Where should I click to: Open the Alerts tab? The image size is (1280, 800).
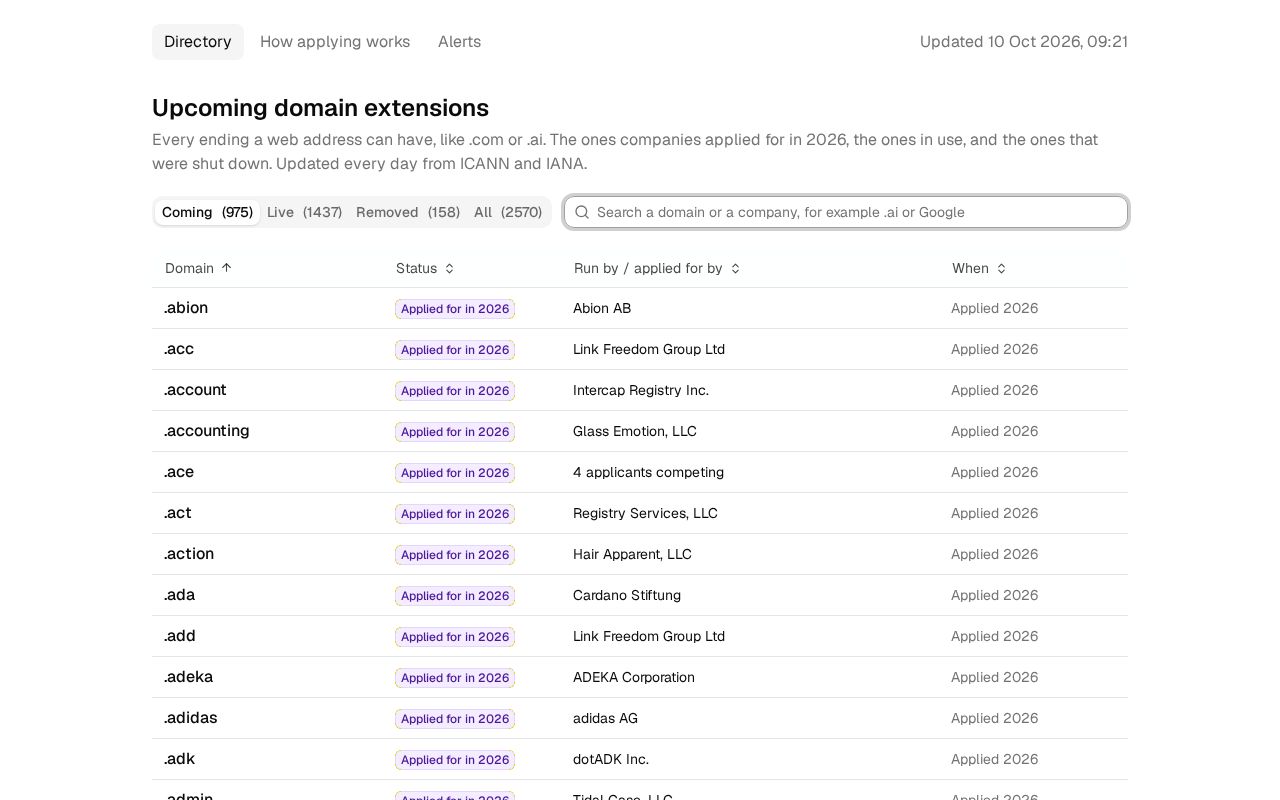pos(459,42)
